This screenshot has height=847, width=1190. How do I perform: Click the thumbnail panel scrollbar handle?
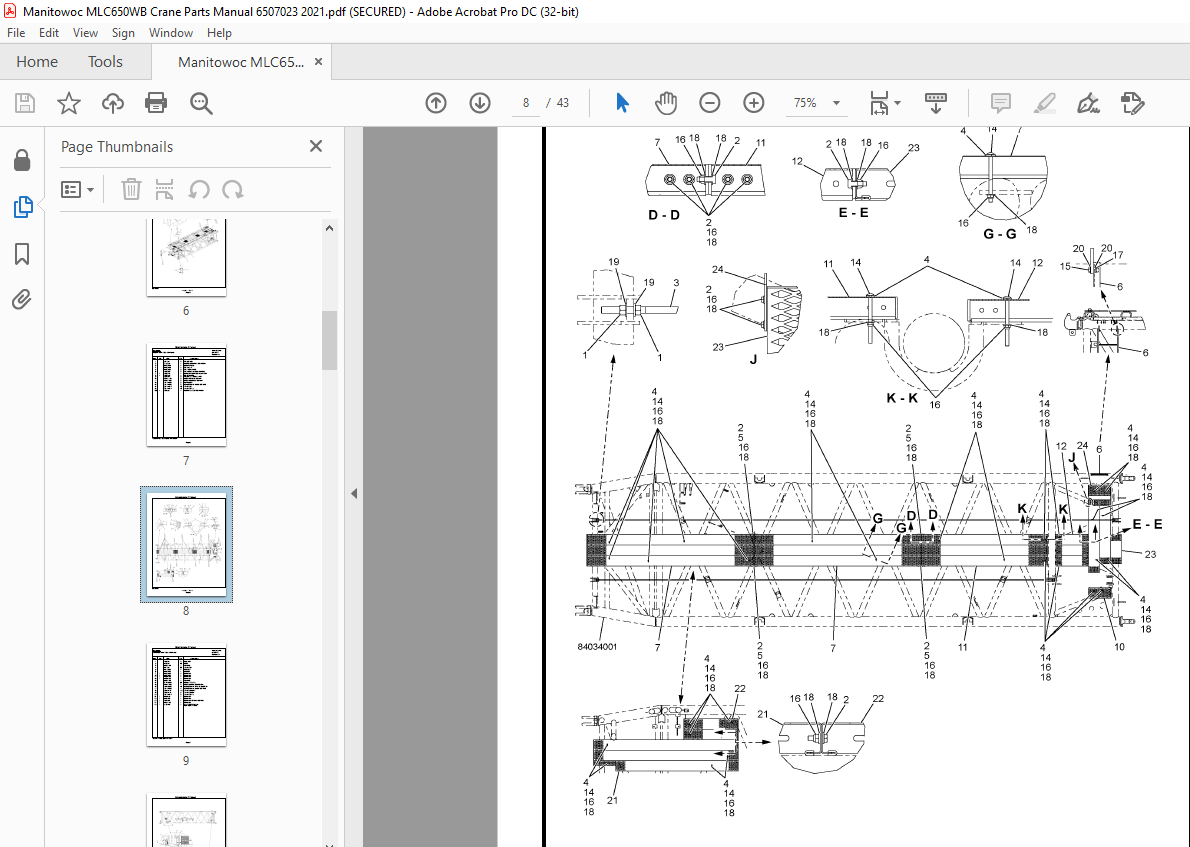[x=329, y=340]
